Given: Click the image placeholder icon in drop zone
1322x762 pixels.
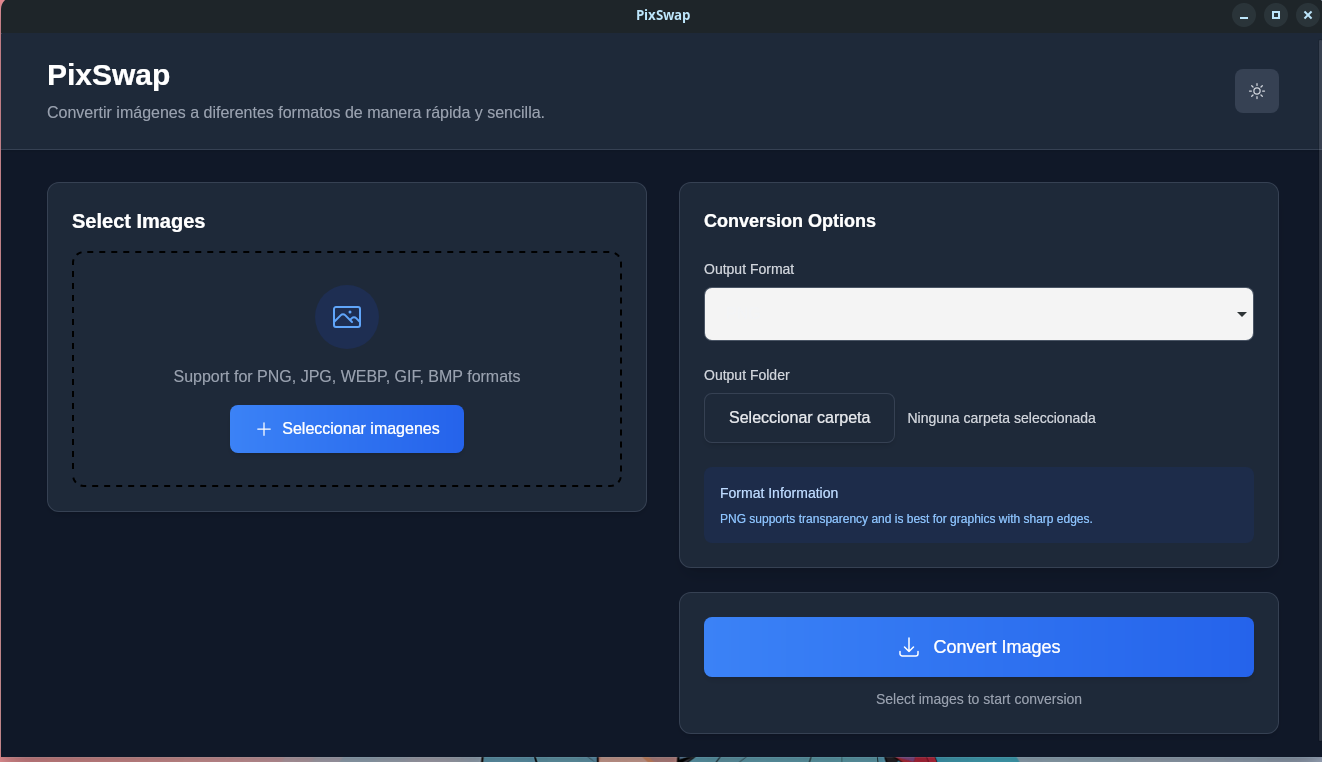Looking at the screenshot, I should 347,317.
